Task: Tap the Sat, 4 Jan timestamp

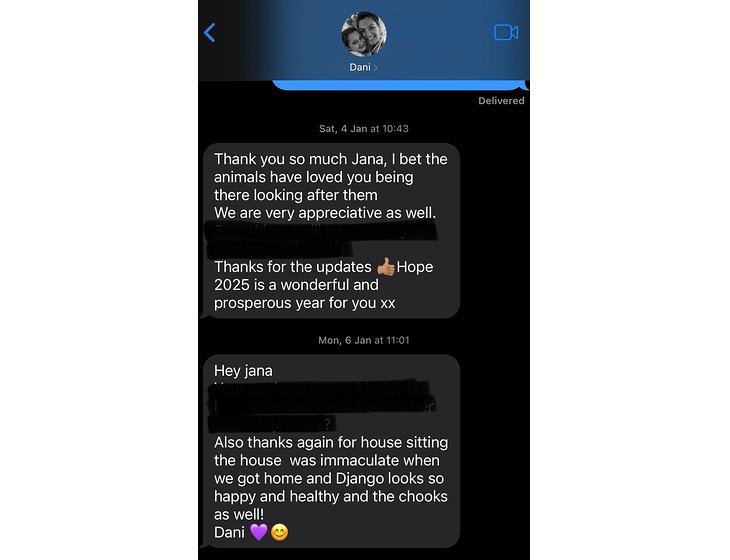Action: [x=364, y=128]
